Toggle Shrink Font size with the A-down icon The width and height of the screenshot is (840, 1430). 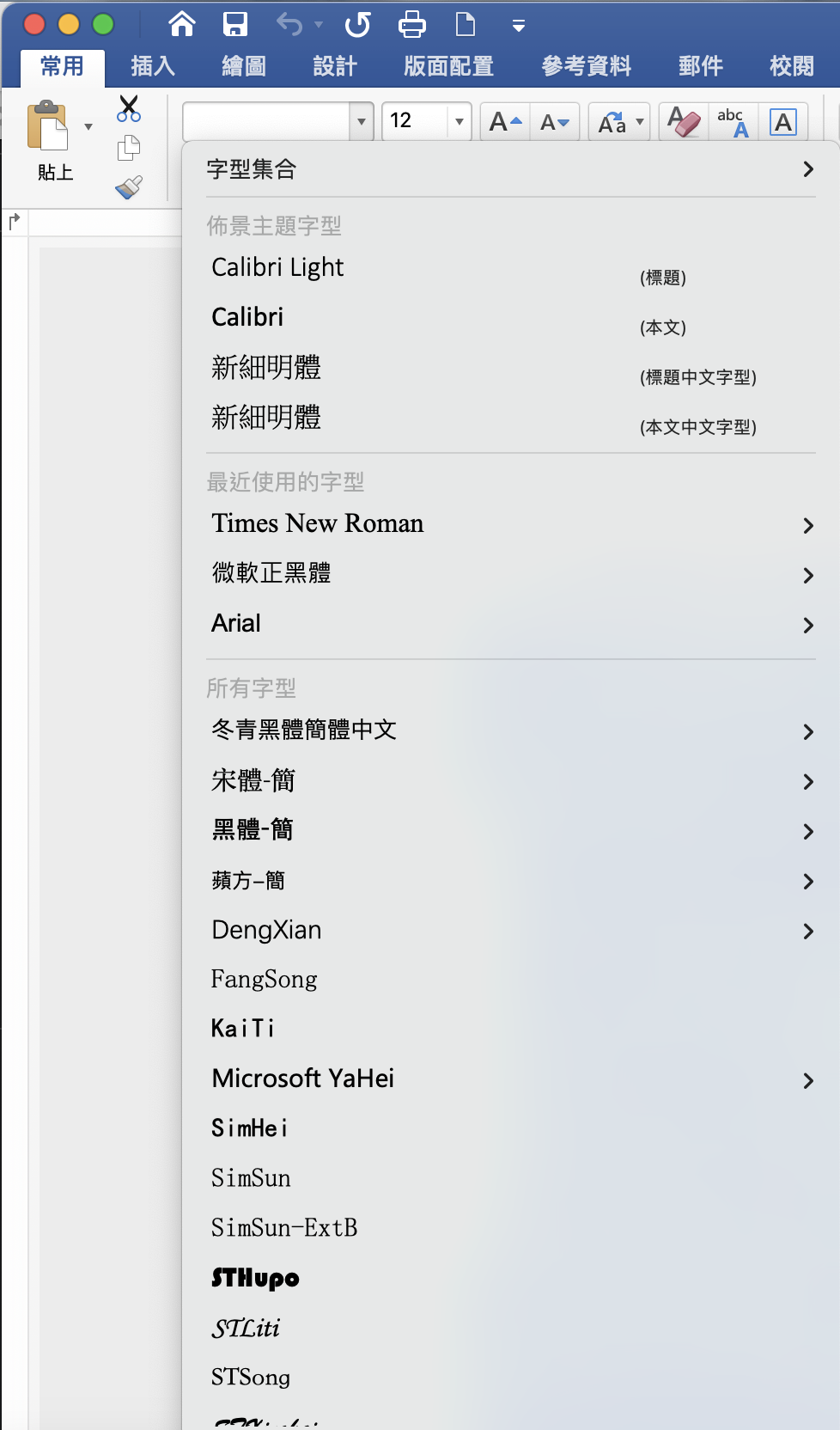(554, 121)
